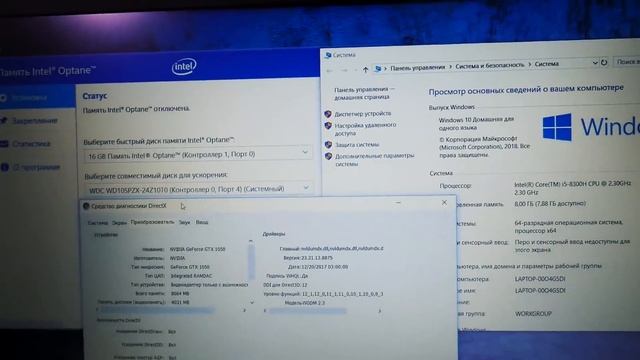
Task: Select the WORKGROUP value in System window
Action: (533, 314)
